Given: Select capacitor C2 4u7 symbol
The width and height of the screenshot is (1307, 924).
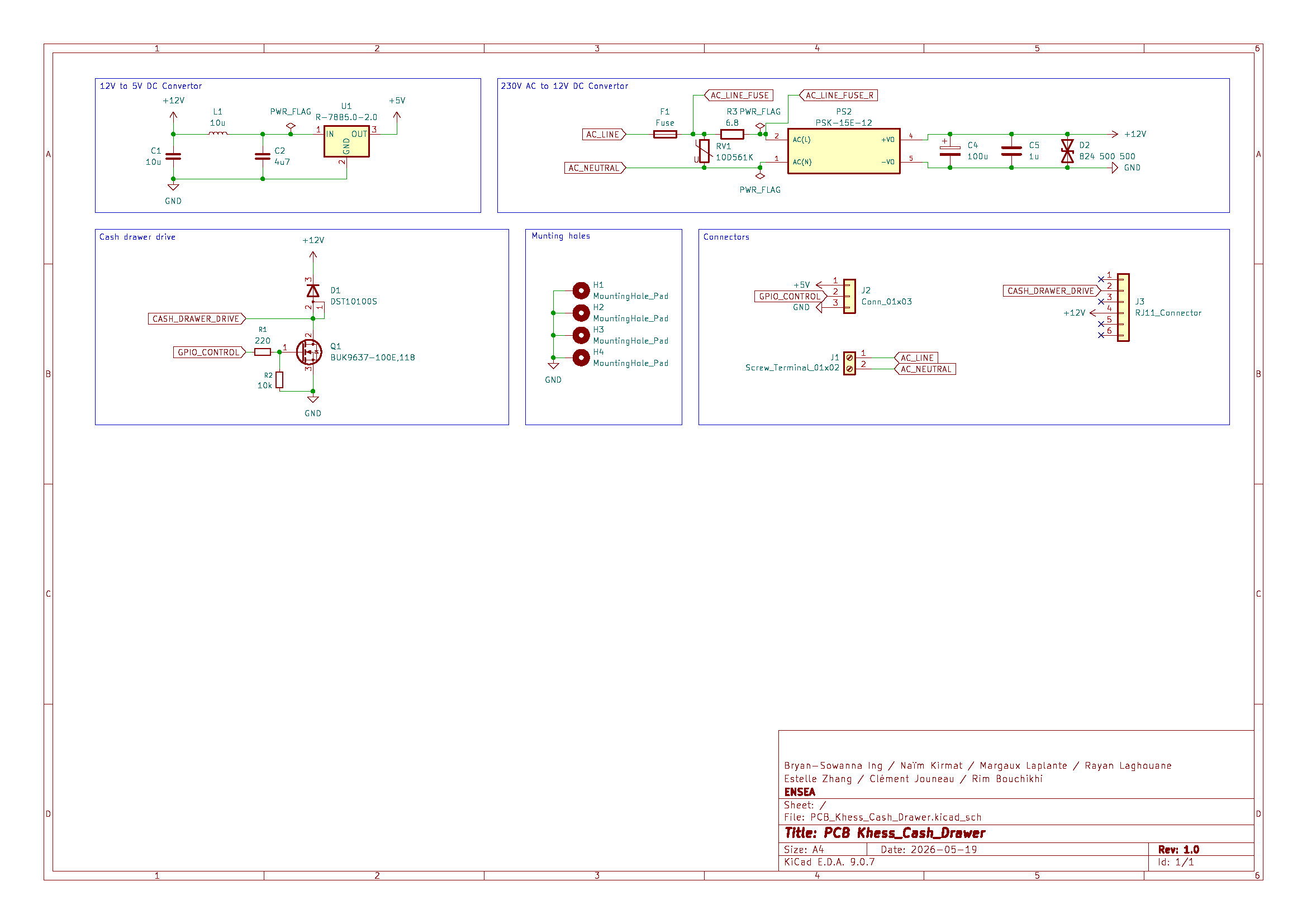Looking at the screenshot, I should pyautogui.click(x=263, y=156).
